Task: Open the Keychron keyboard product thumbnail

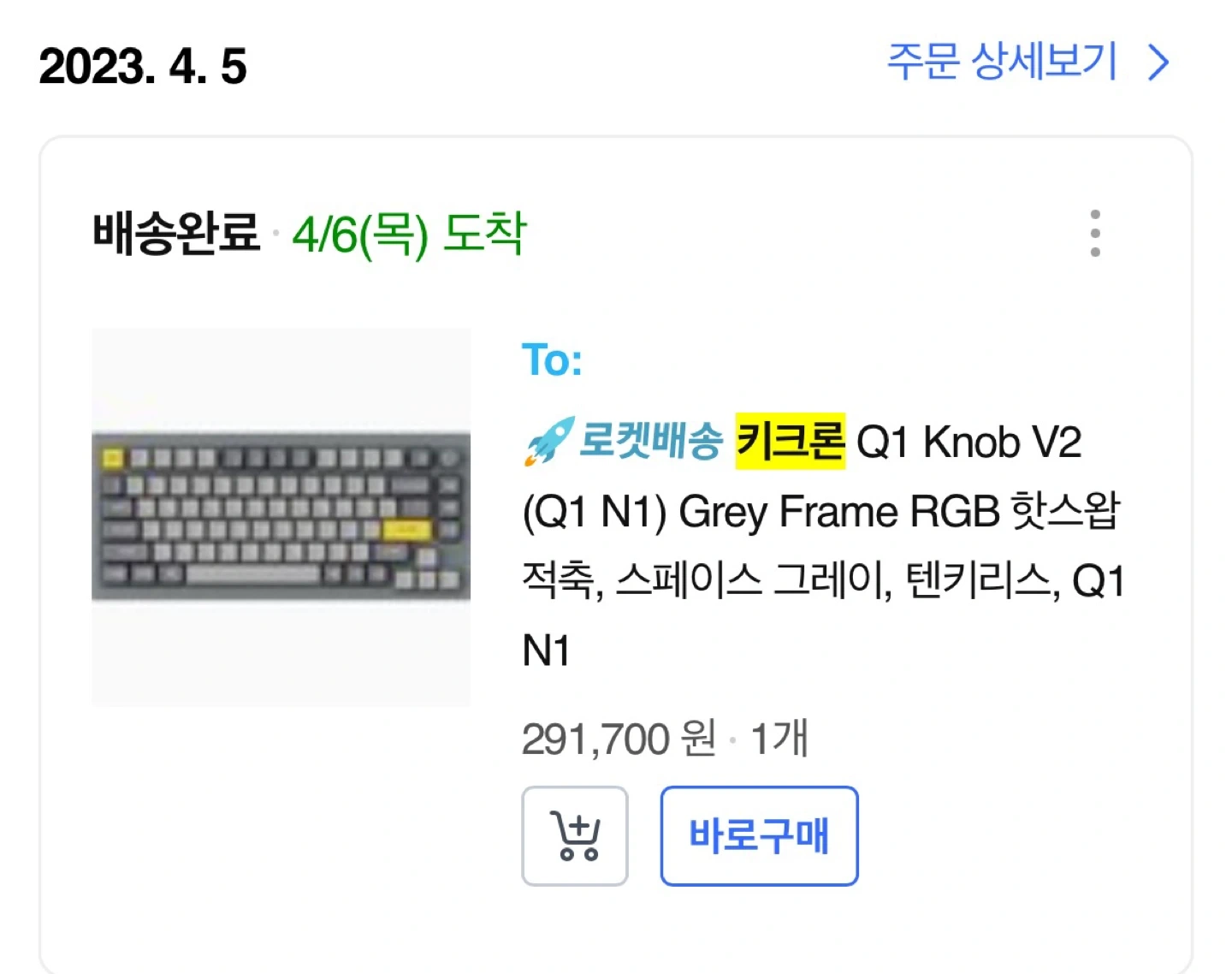Action: [x=281, y=517]
